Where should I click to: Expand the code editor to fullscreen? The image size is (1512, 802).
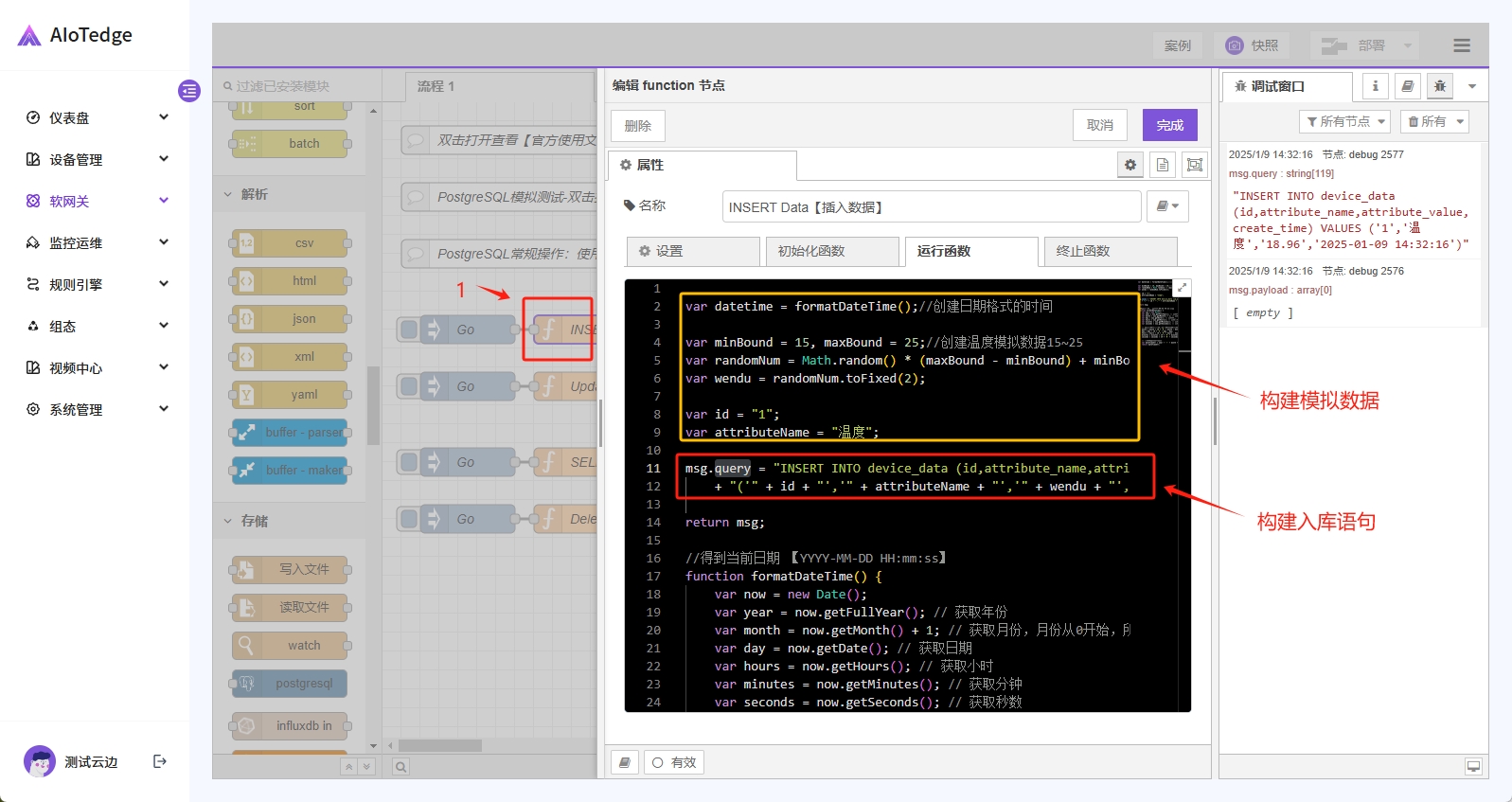(x=1182, y=288)
